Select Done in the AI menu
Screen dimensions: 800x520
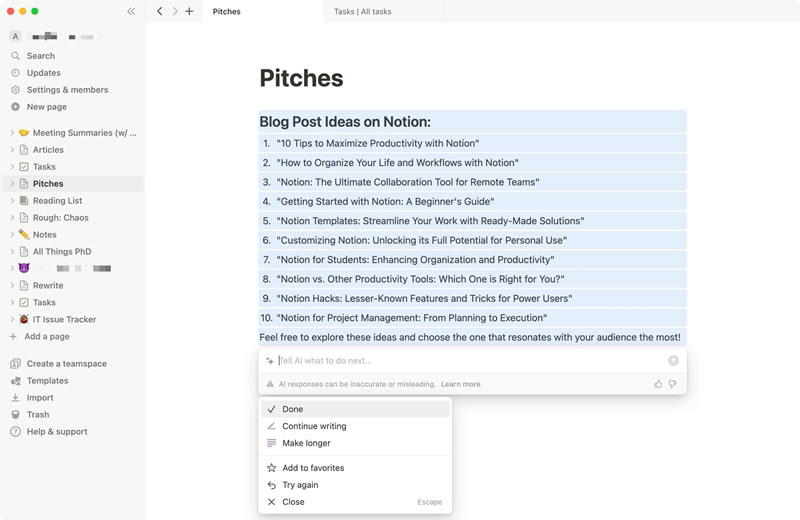[355, 409]
